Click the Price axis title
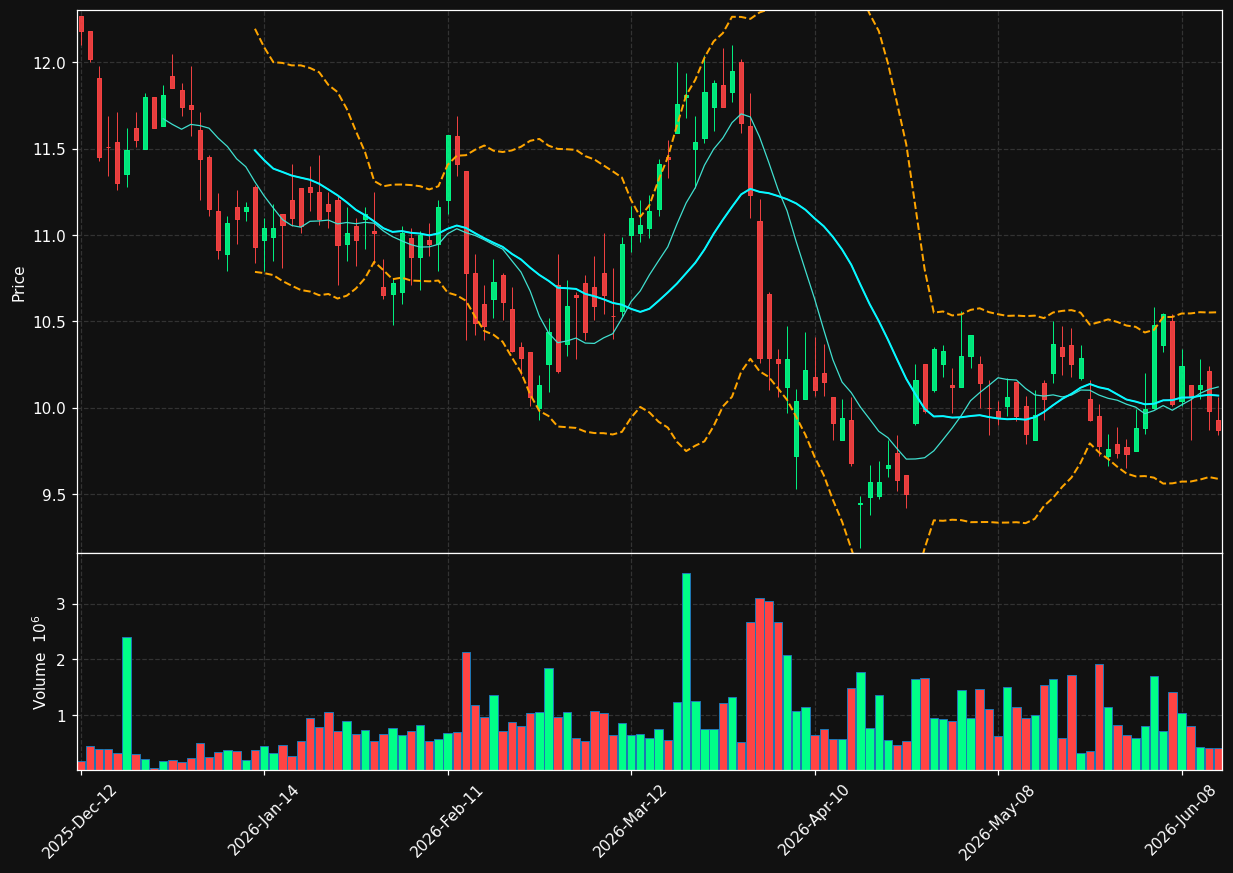 [x=19, y=282]
